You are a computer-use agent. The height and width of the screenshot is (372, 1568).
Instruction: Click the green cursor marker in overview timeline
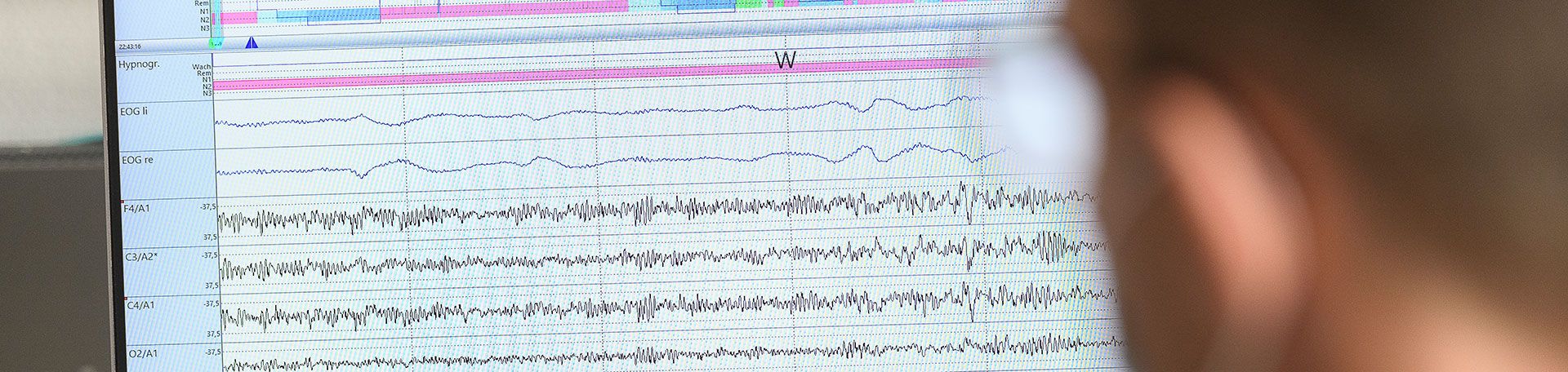pos(216,42)
